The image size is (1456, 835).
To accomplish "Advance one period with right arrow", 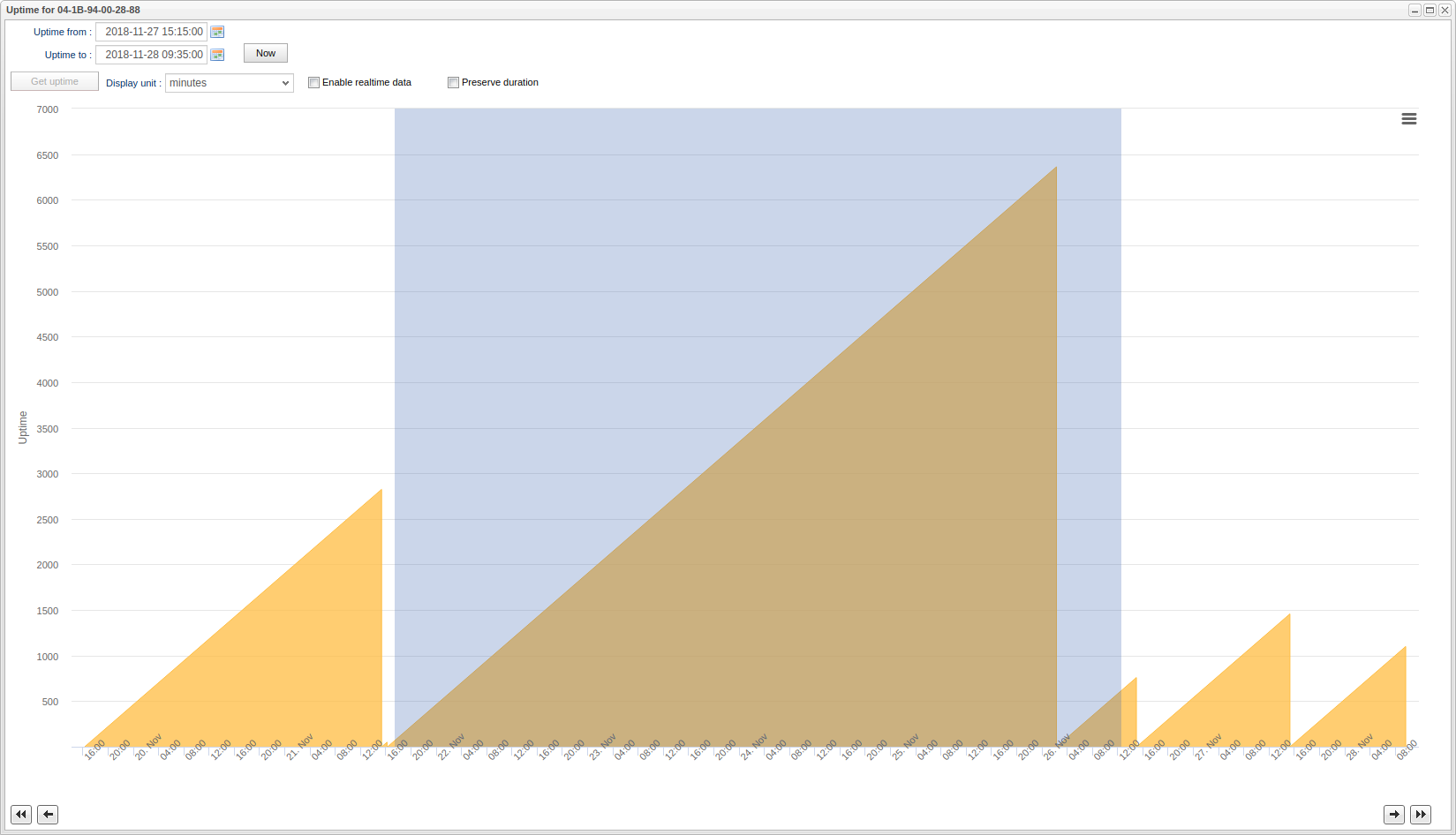I will point(1393,814).
